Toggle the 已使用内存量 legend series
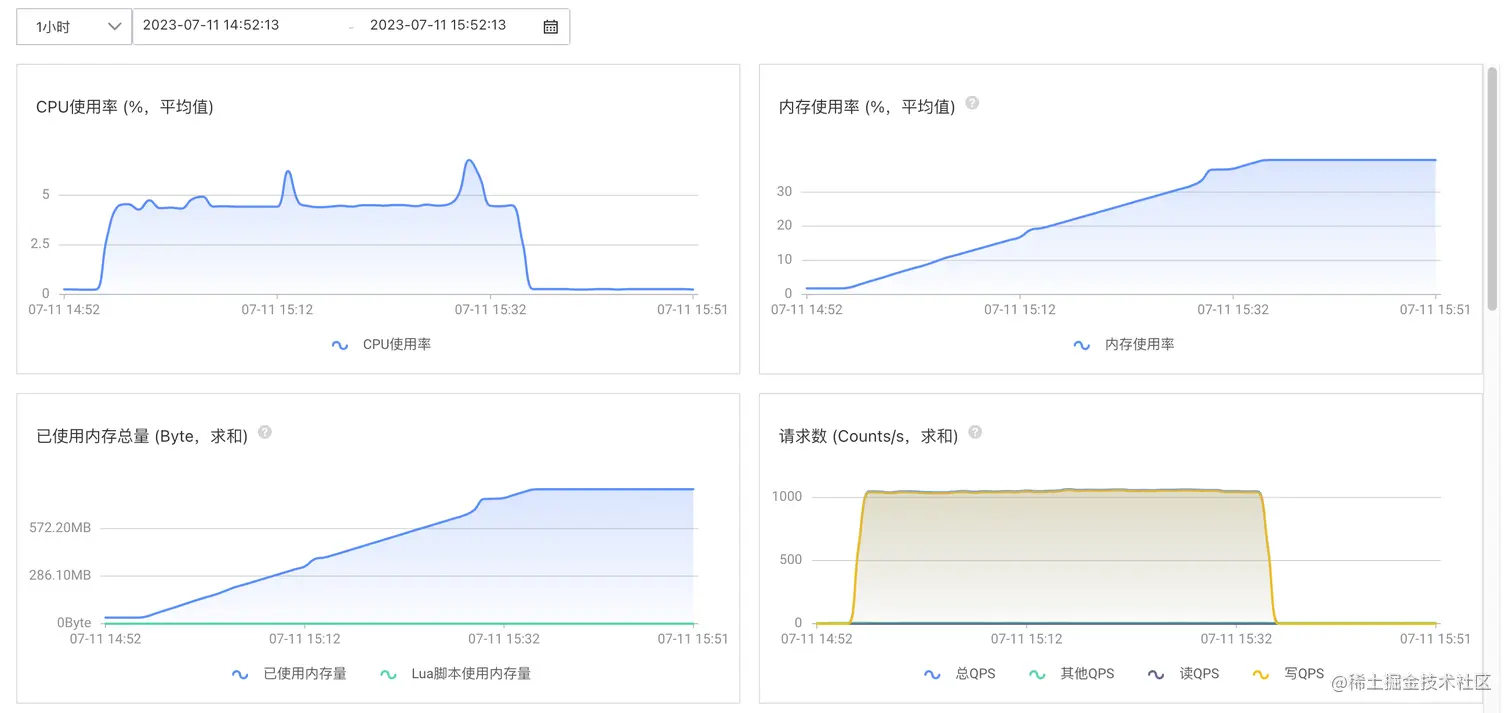Viewport: 1512px width, 713px height. (x=289, y=674)
